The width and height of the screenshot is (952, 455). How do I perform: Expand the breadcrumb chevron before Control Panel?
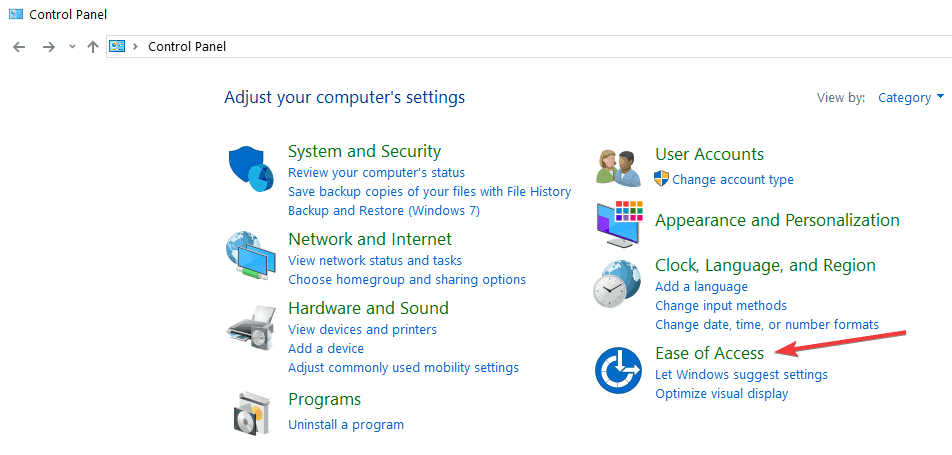pos(135,46)
